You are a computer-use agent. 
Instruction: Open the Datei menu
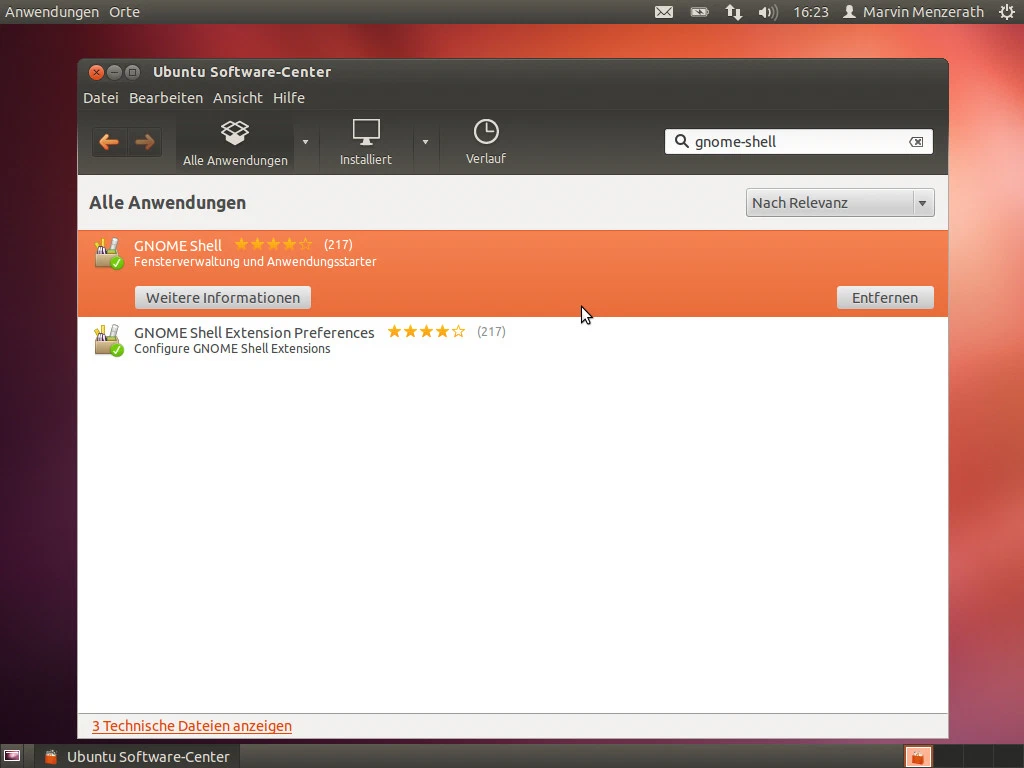click(x=101, y=98)
